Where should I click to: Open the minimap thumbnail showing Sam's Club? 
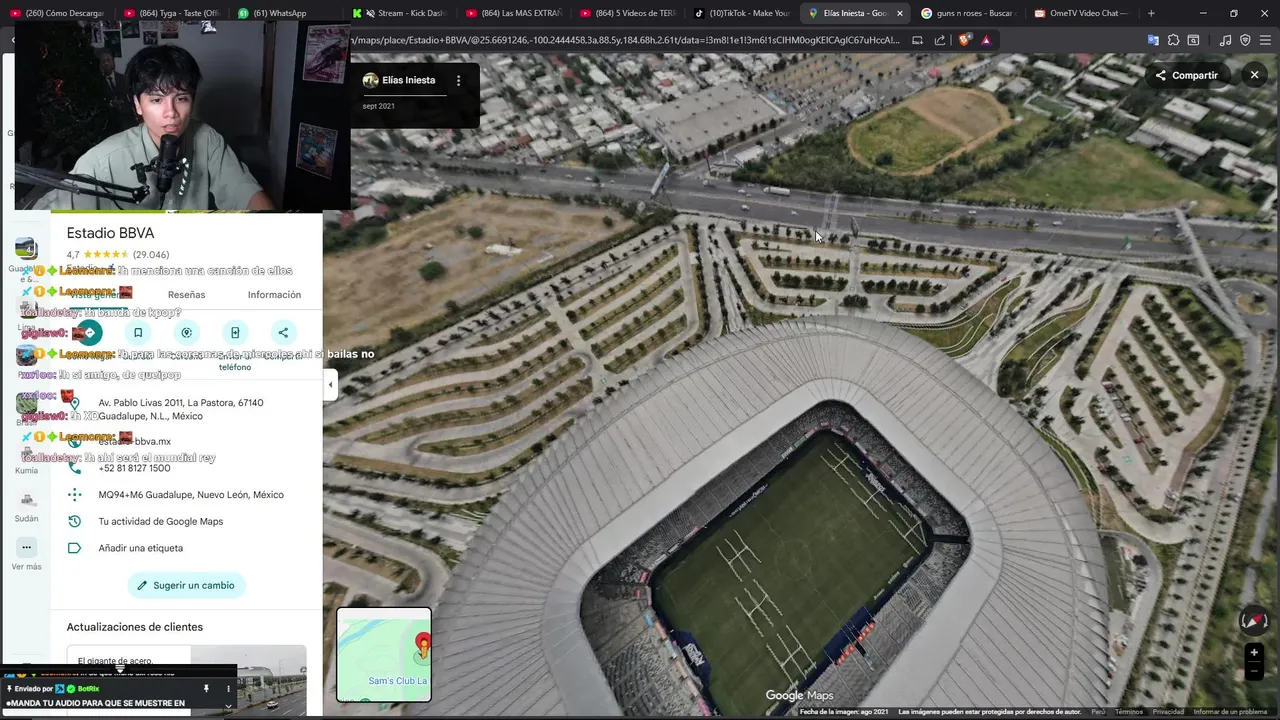[384, 655]
